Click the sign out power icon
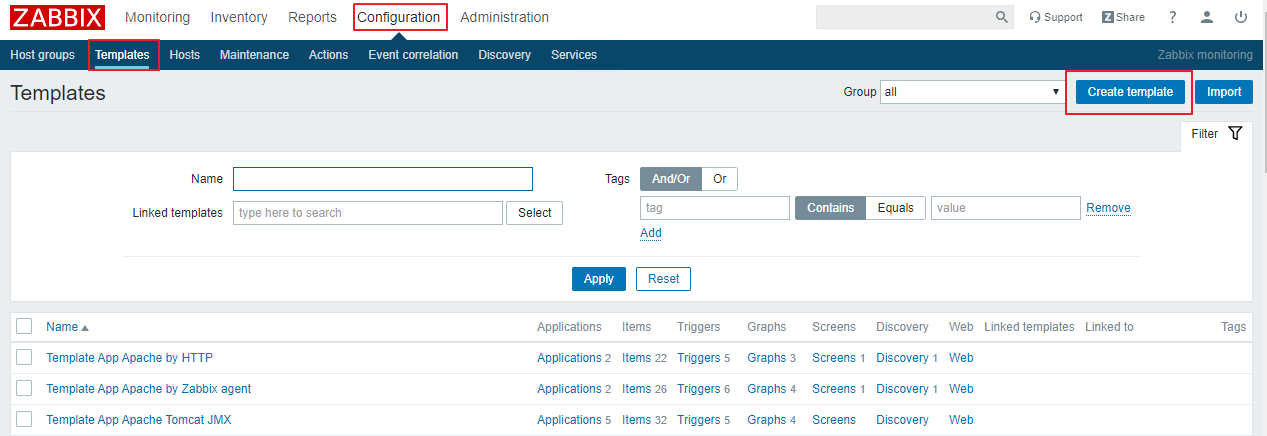This screenshot has width=1267, height=436. click(1241, 17)
